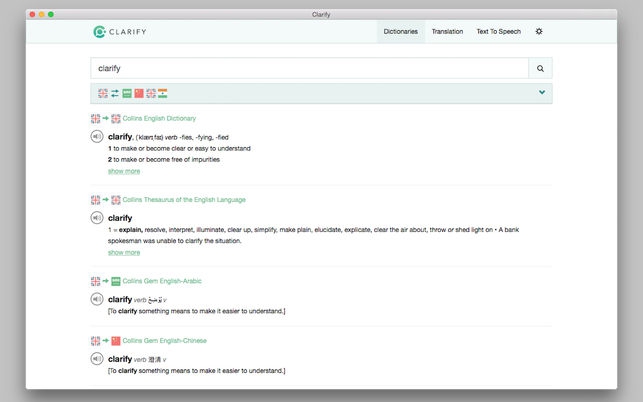Play pronunciation for the Thesaurus entry
The image size is (643, 402).
click(x=97, y=217)
